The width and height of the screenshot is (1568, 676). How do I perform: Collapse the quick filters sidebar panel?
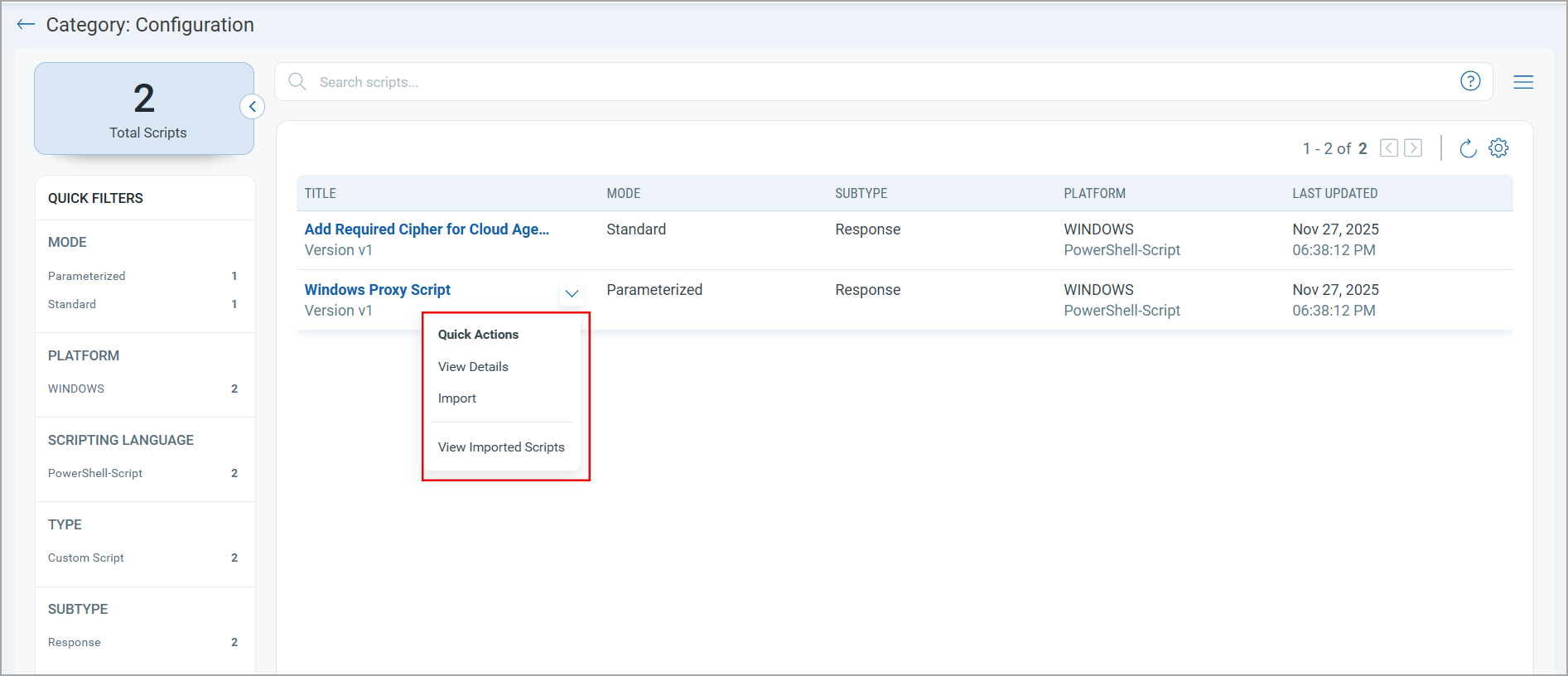(252, 107)
